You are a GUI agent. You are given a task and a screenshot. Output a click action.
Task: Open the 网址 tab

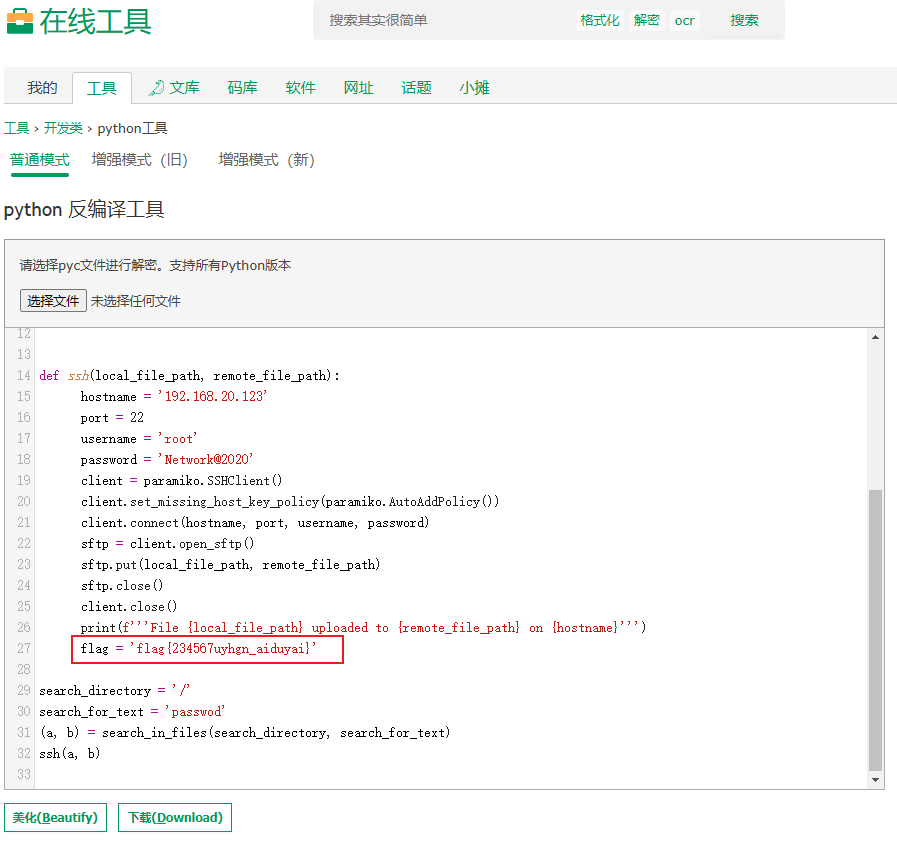coord(359,88)
